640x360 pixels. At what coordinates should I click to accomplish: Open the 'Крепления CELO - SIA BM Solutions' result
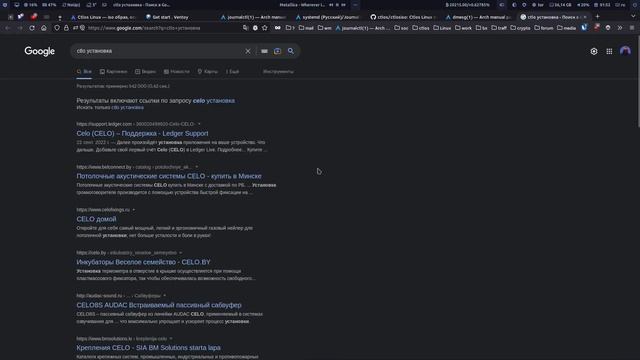point(148,348)
